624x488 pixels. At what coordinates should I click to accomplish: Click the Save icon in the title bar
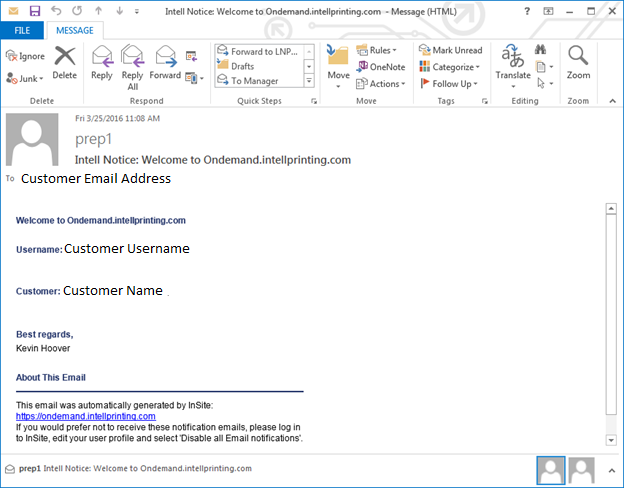[x=35, y=10]
